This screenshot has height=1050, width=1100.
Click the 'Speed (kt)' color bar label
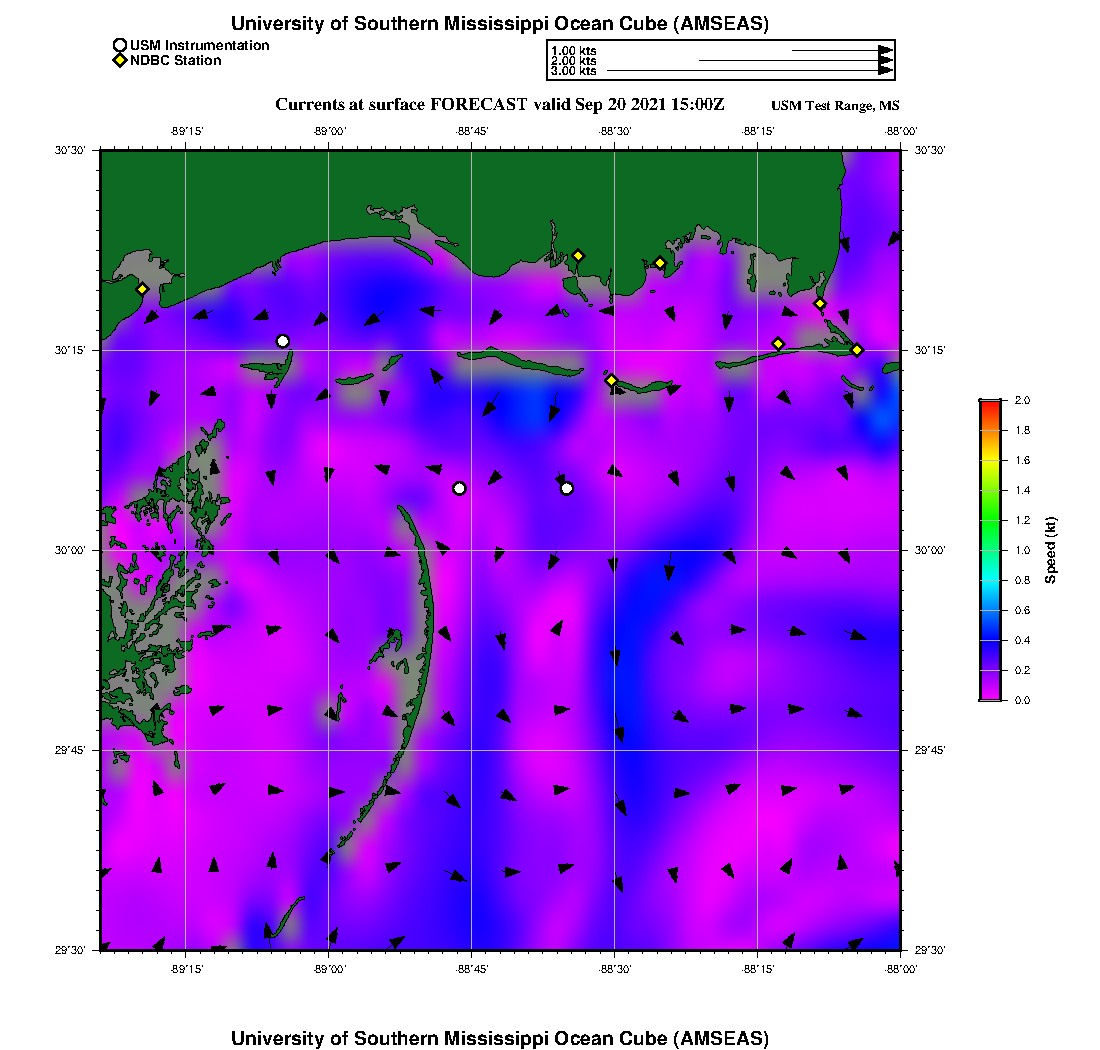tap(1050, 550)
